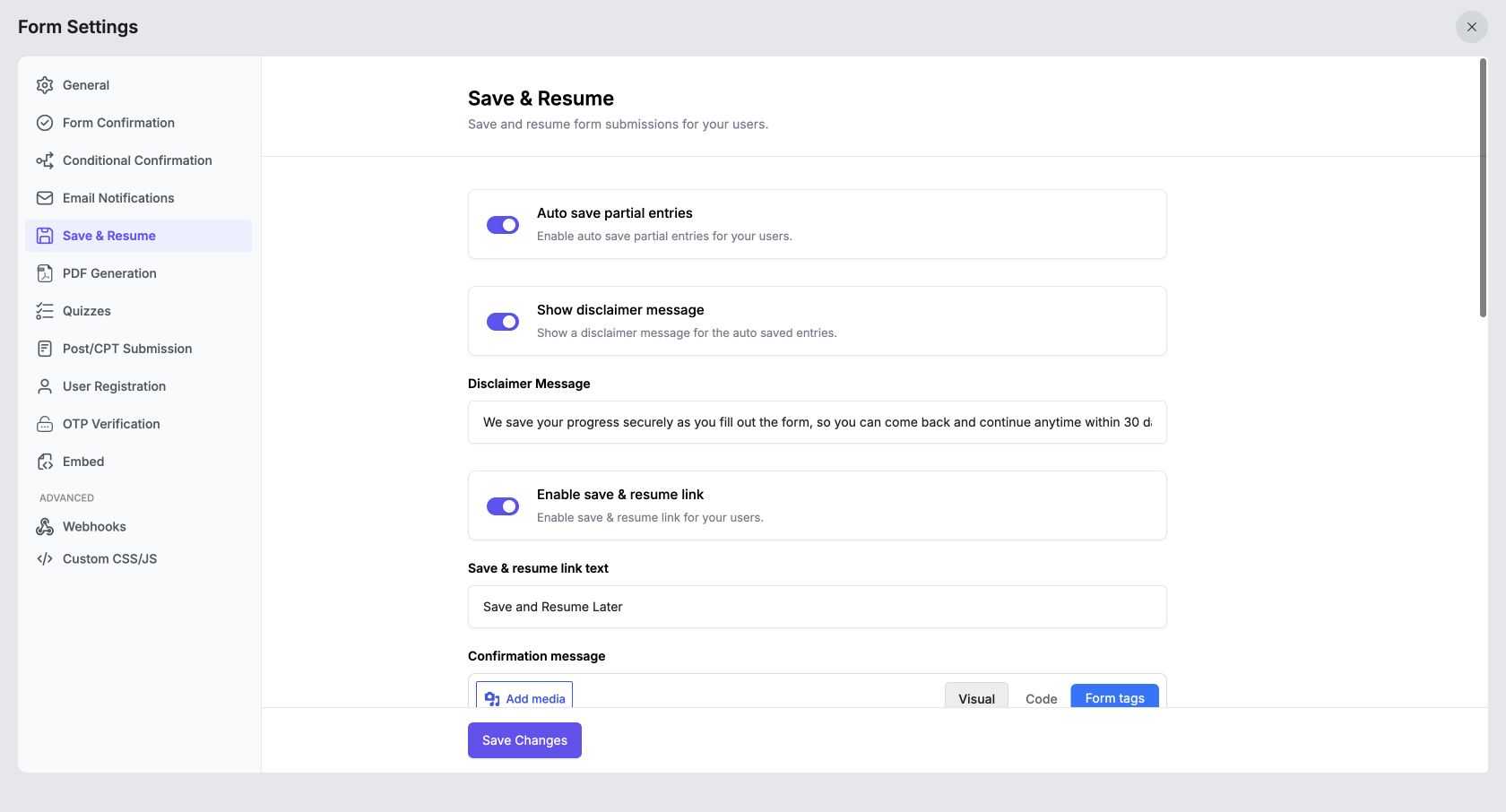Click the Conditional Confirmation branch icon
The height and width of the screenshot is (812, 1506).
(45, 160)
